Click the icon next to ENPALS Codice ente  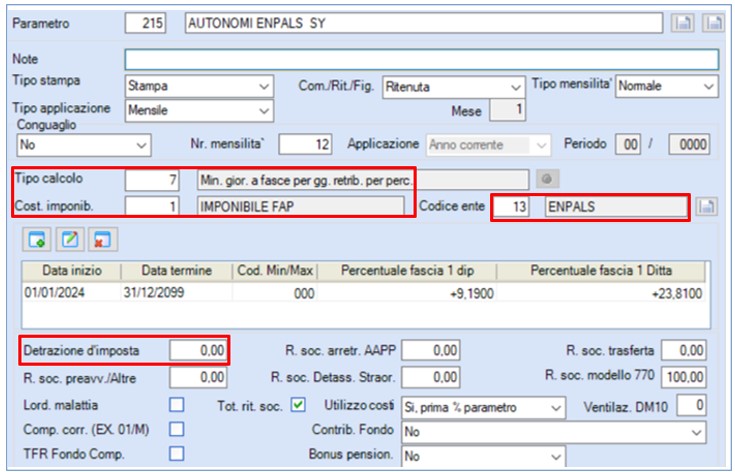coord(706,206)
